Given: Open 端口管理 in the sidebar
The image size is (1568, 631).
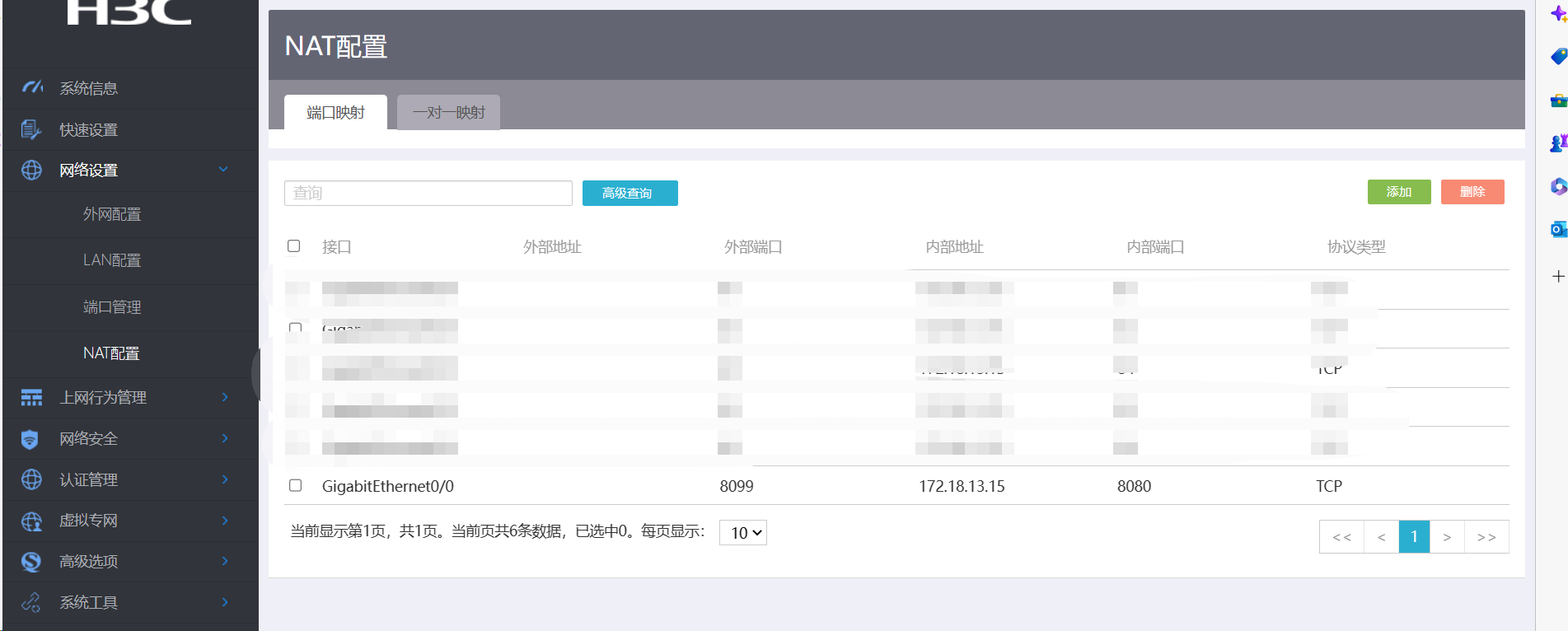Looking at the screenshot, I should tap(112, 307).
